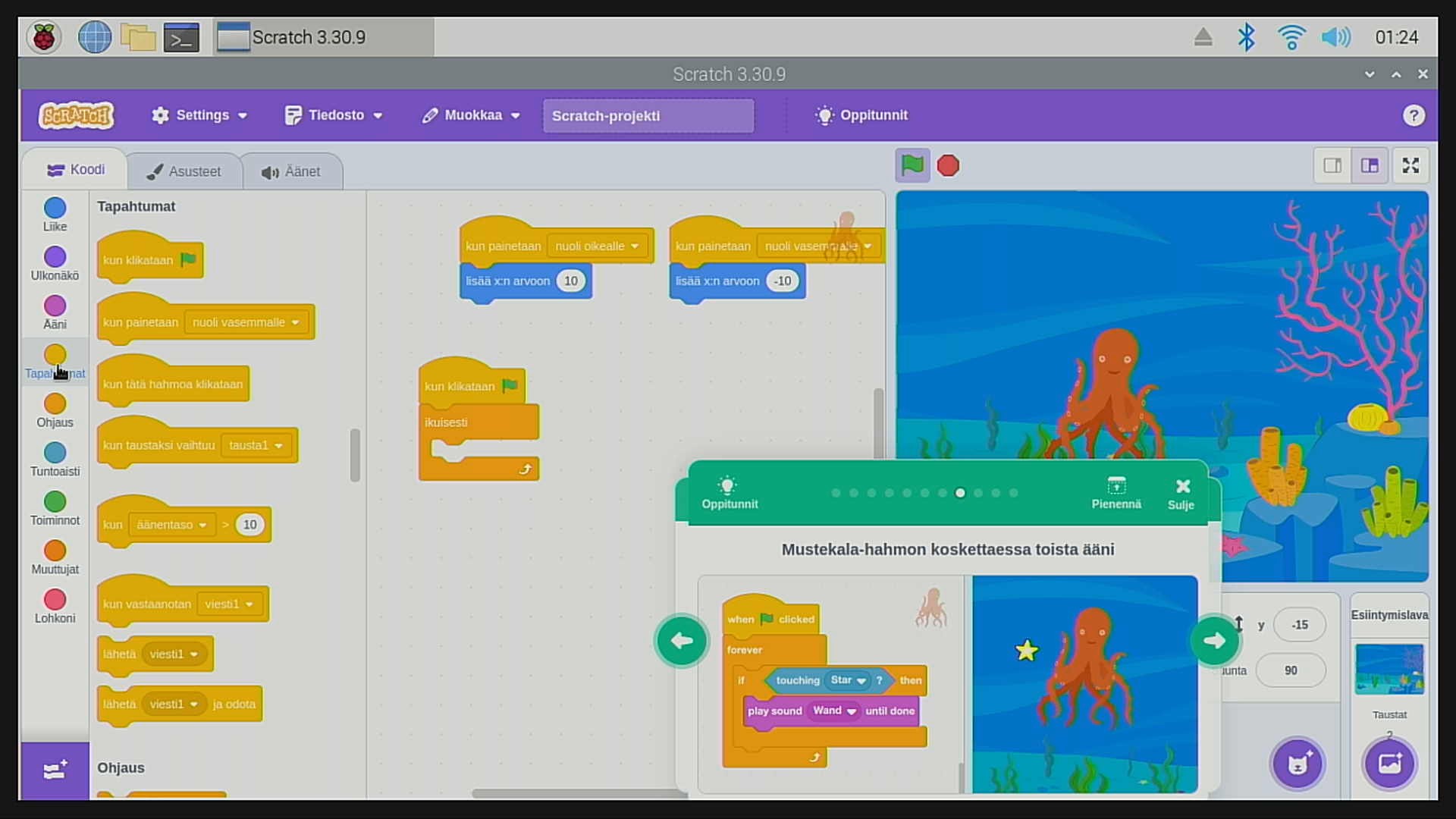This screenshot has height=819, width=1456.
Task: Click the y coordinate field showing -15
Action: (1300, 625)
